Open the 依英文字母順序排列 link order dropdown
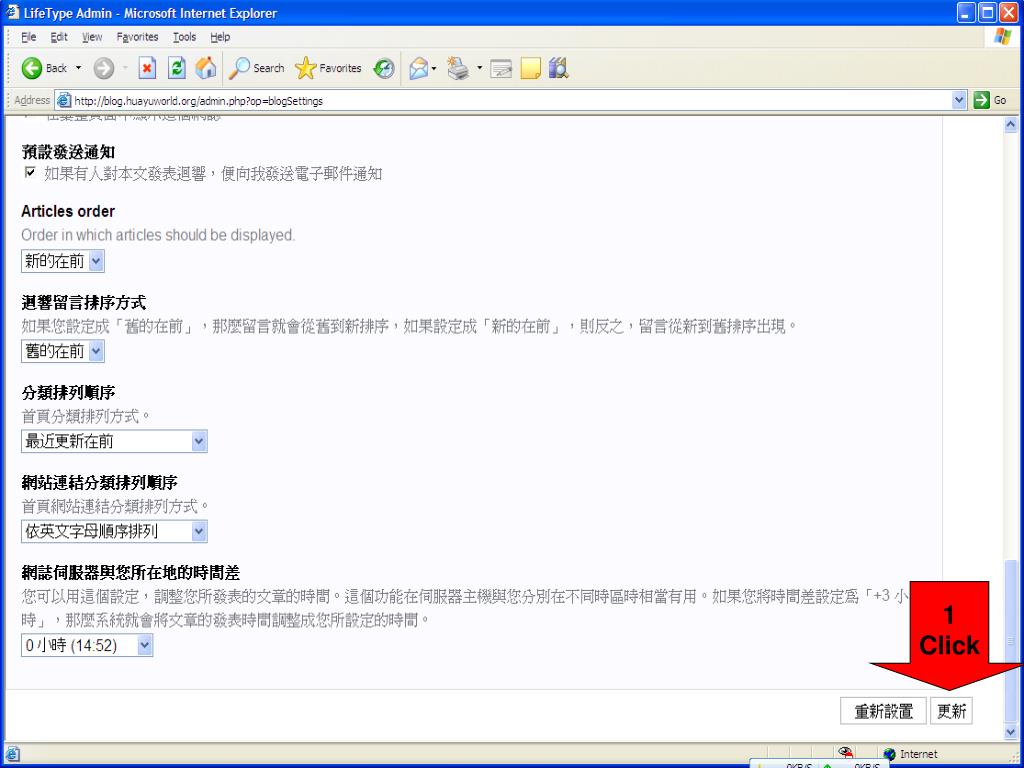The width and height of the screenshot is (1024, 768). [114, 532]
